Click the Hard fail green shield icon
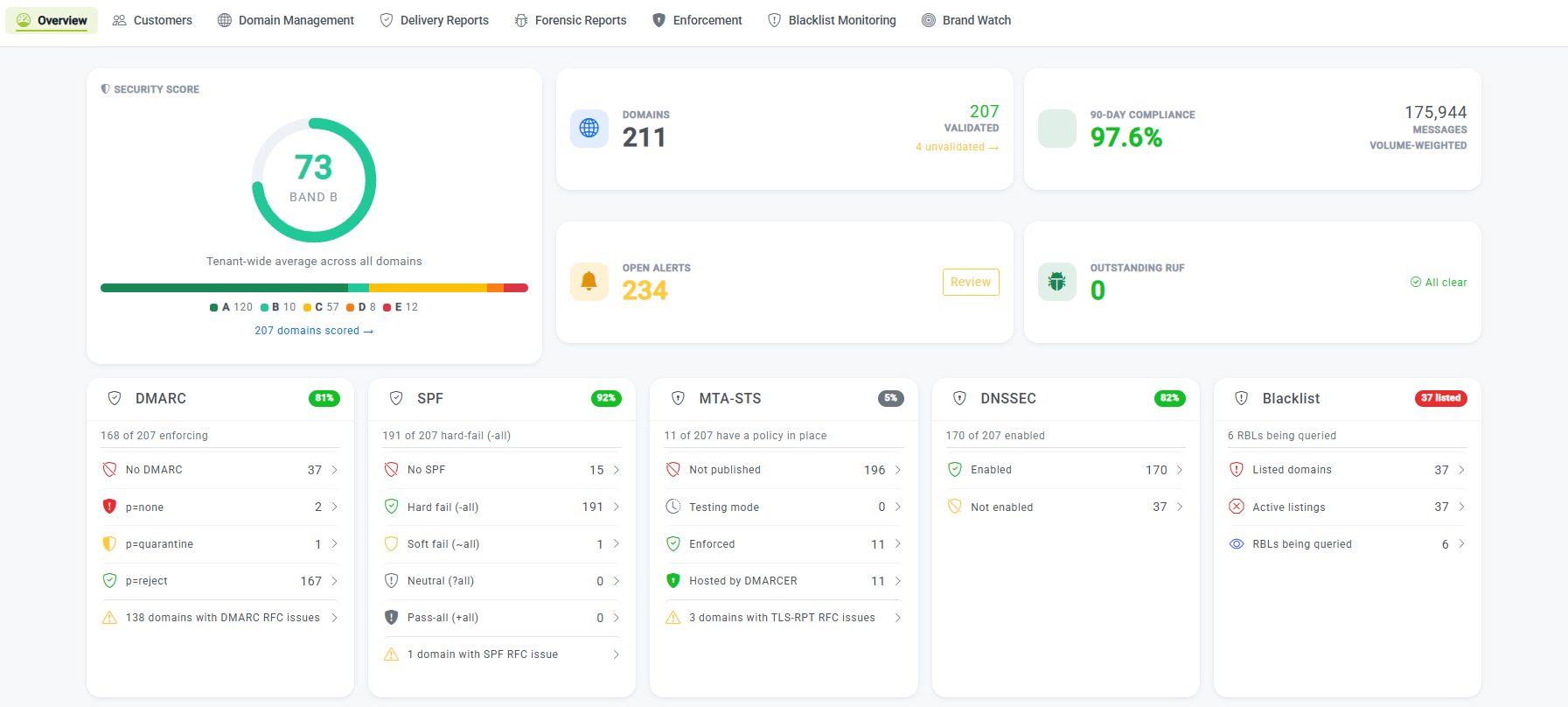Image resolution: width=1568 pixels, height=707 pixels. [x=392, y=507]
